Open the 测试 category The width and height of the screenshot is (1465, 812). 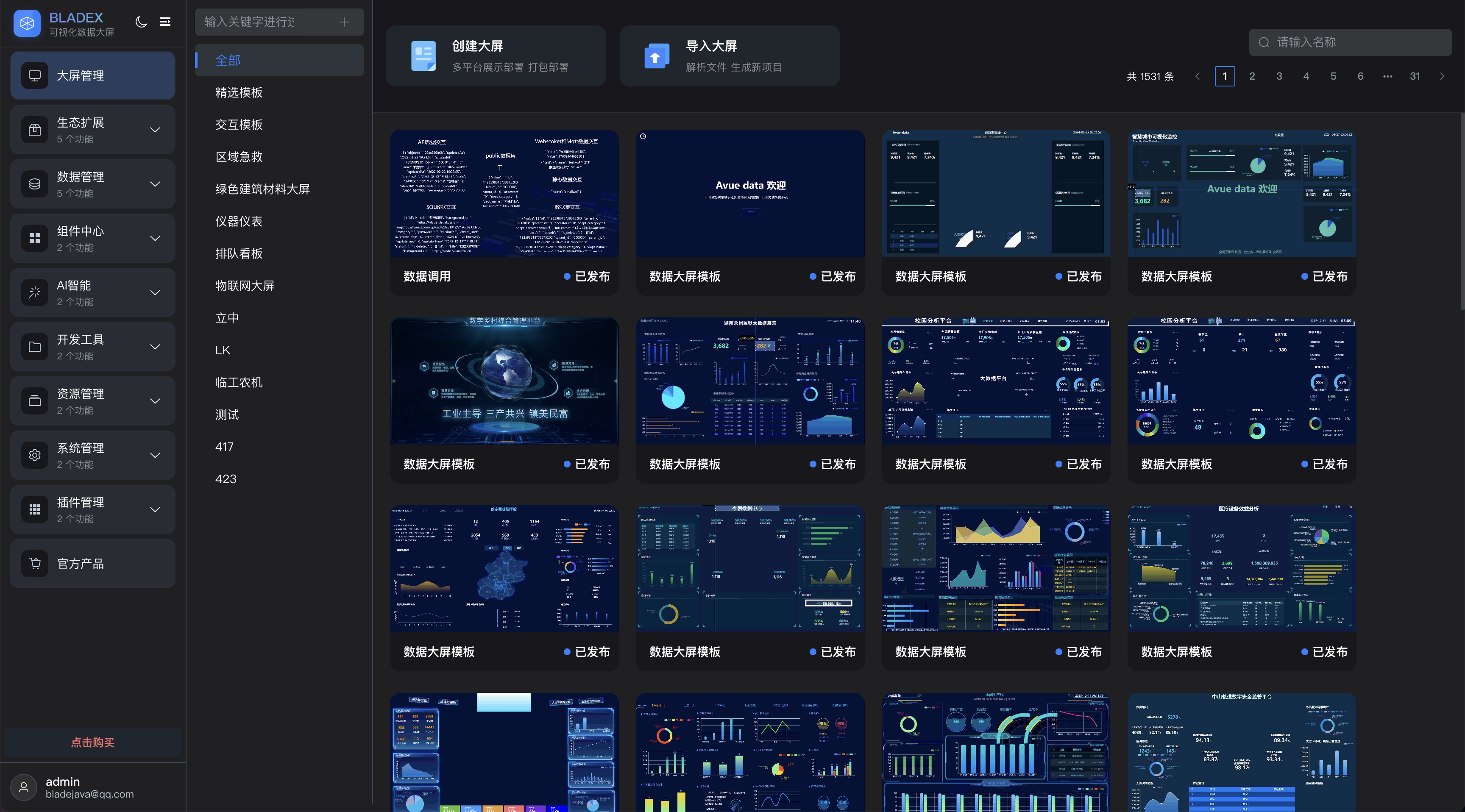point(279,414)
